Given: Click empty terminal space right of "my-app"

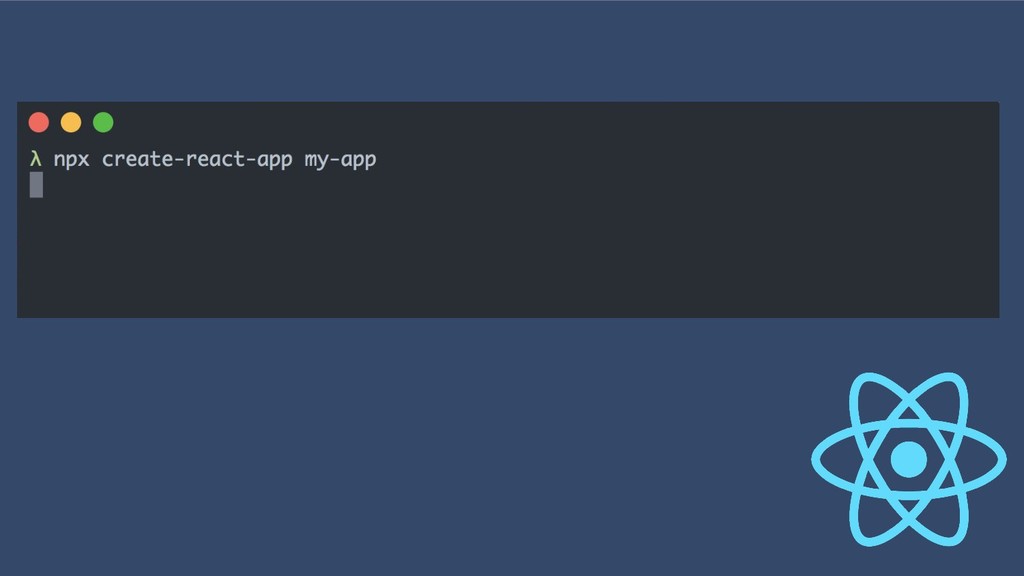Looking at the screenshot, I should (686, 160).
